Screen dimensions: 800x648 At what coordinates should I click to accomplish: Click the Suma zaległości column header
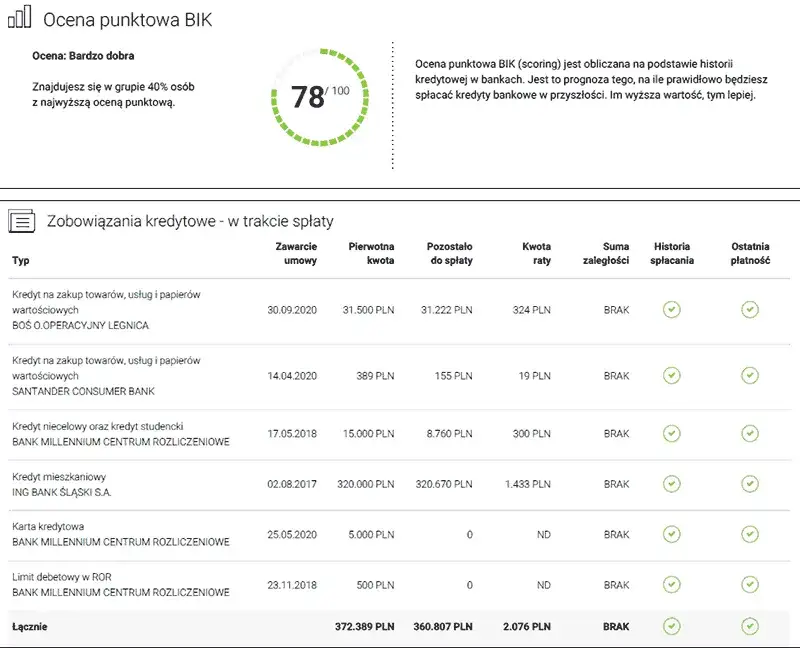coord(606,253)
